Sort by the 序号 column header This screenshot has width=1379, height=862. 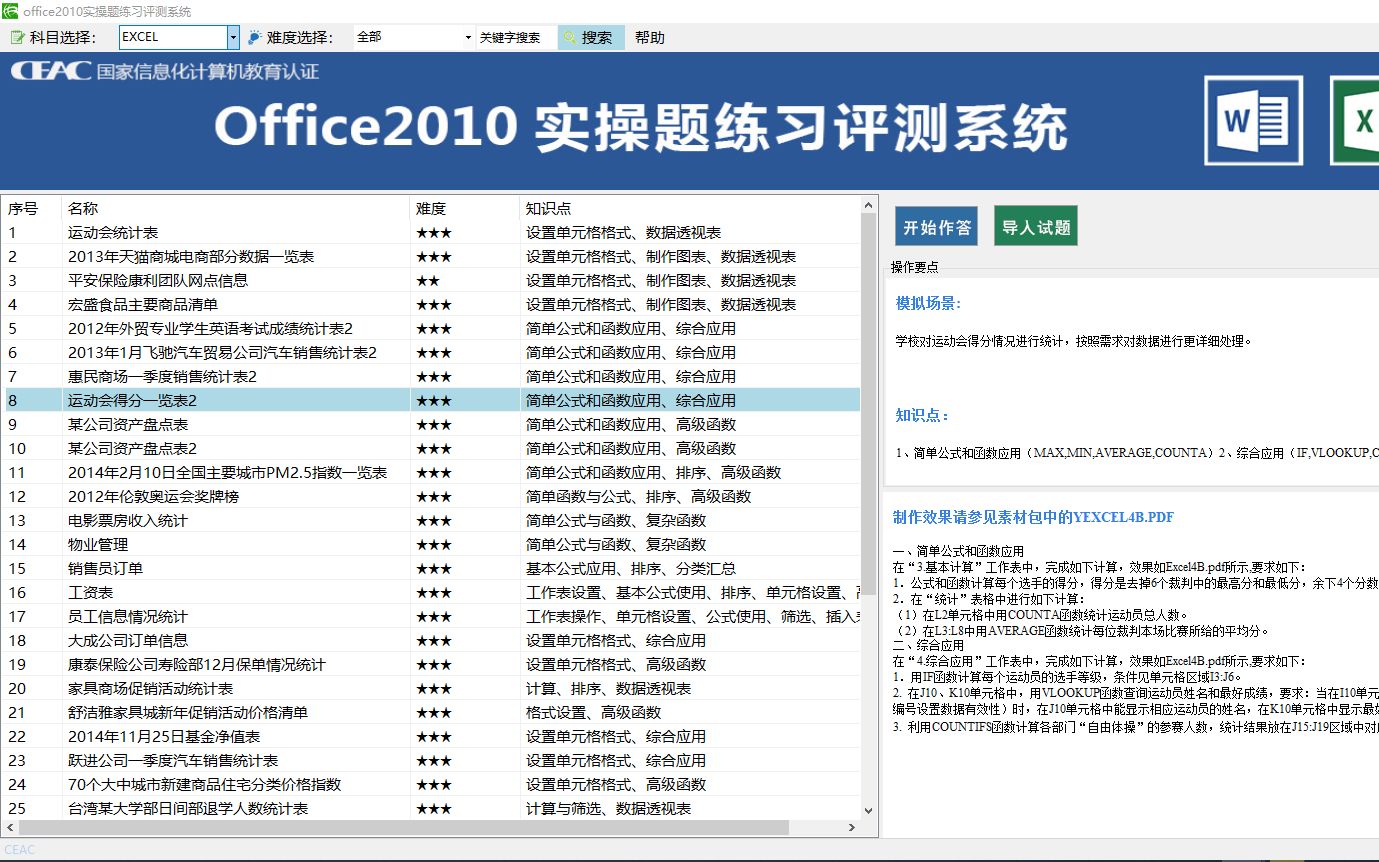(32, 208)
